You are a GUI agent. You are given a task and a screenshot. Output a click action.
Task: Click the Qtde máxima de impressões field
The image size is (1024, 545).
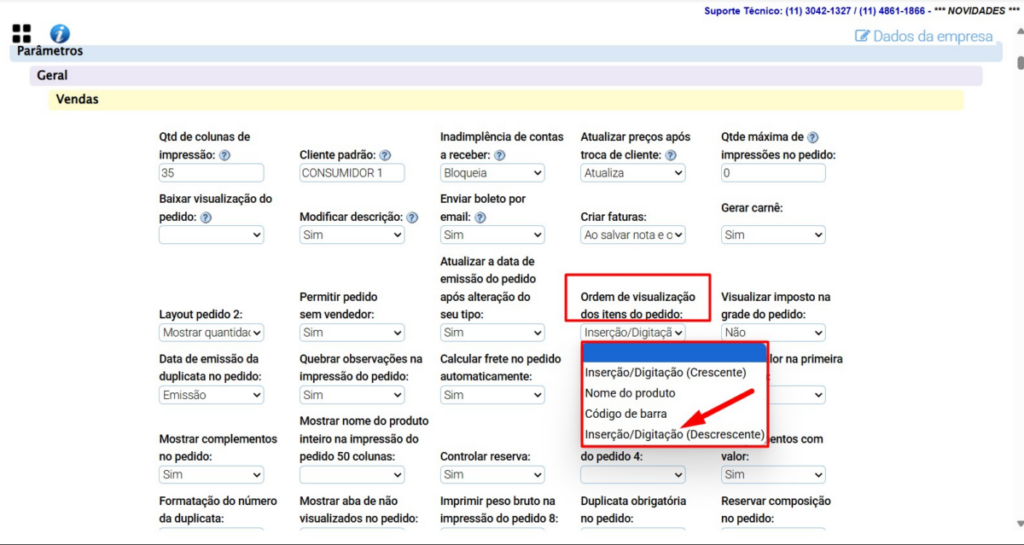tap(773, 173)
